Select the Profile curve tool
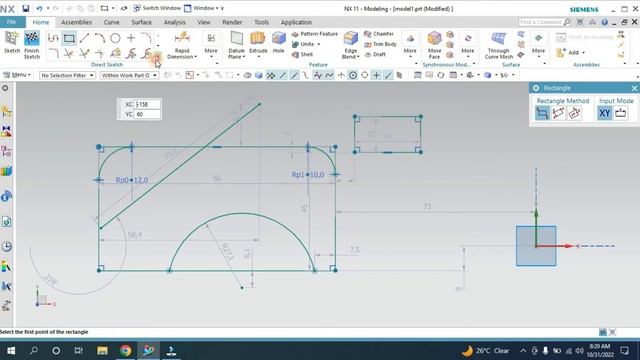 click(x=53, y=38)
